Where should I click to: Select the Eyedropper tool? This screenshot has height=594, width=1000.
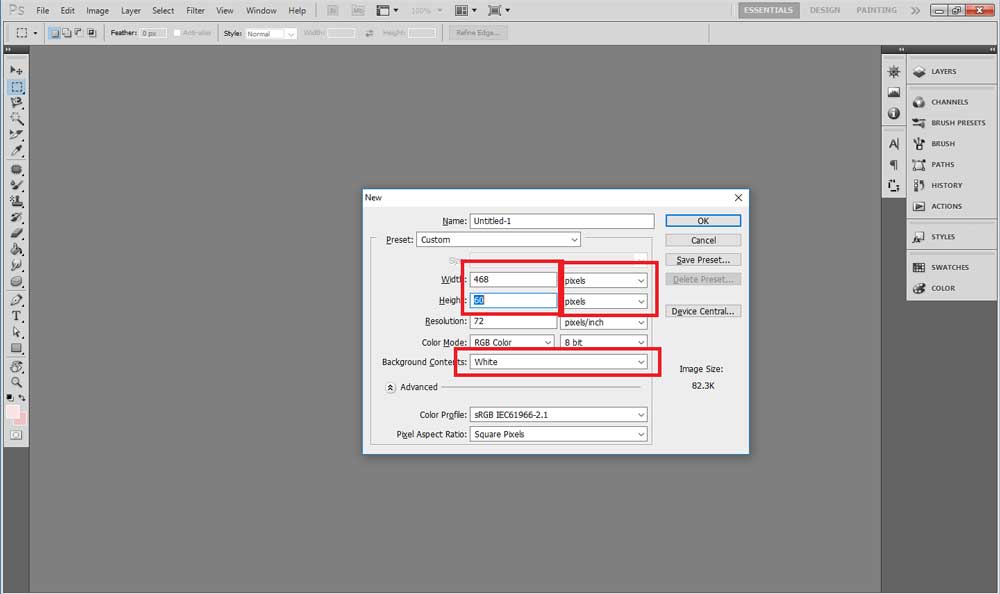pos(16,151)
